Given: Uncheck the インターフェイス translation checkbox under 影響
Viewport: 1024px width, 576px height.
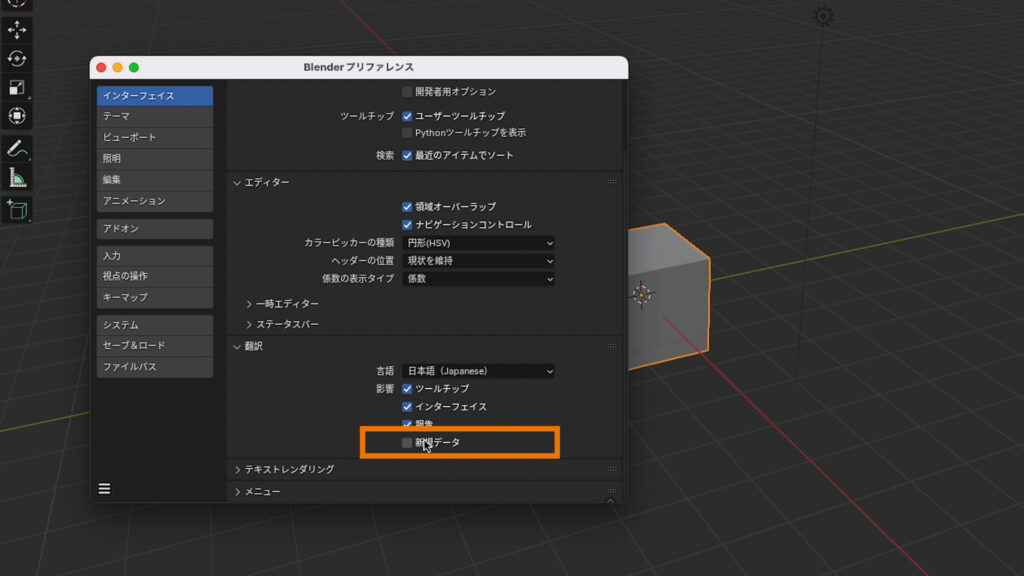Looking at the screenshot, I should tap(407, 407).
